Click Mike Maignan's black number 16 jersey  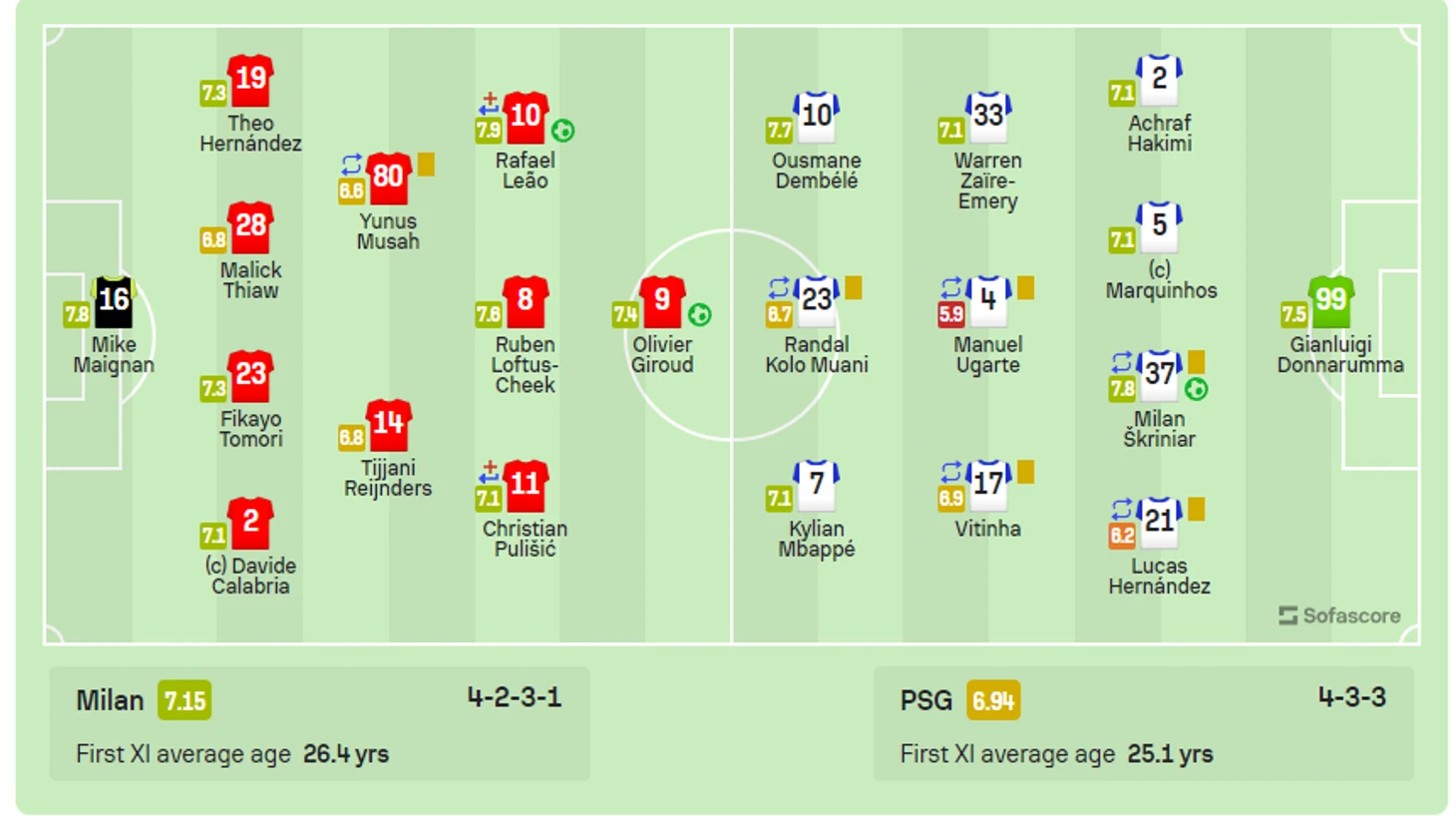tap(114, 302)
